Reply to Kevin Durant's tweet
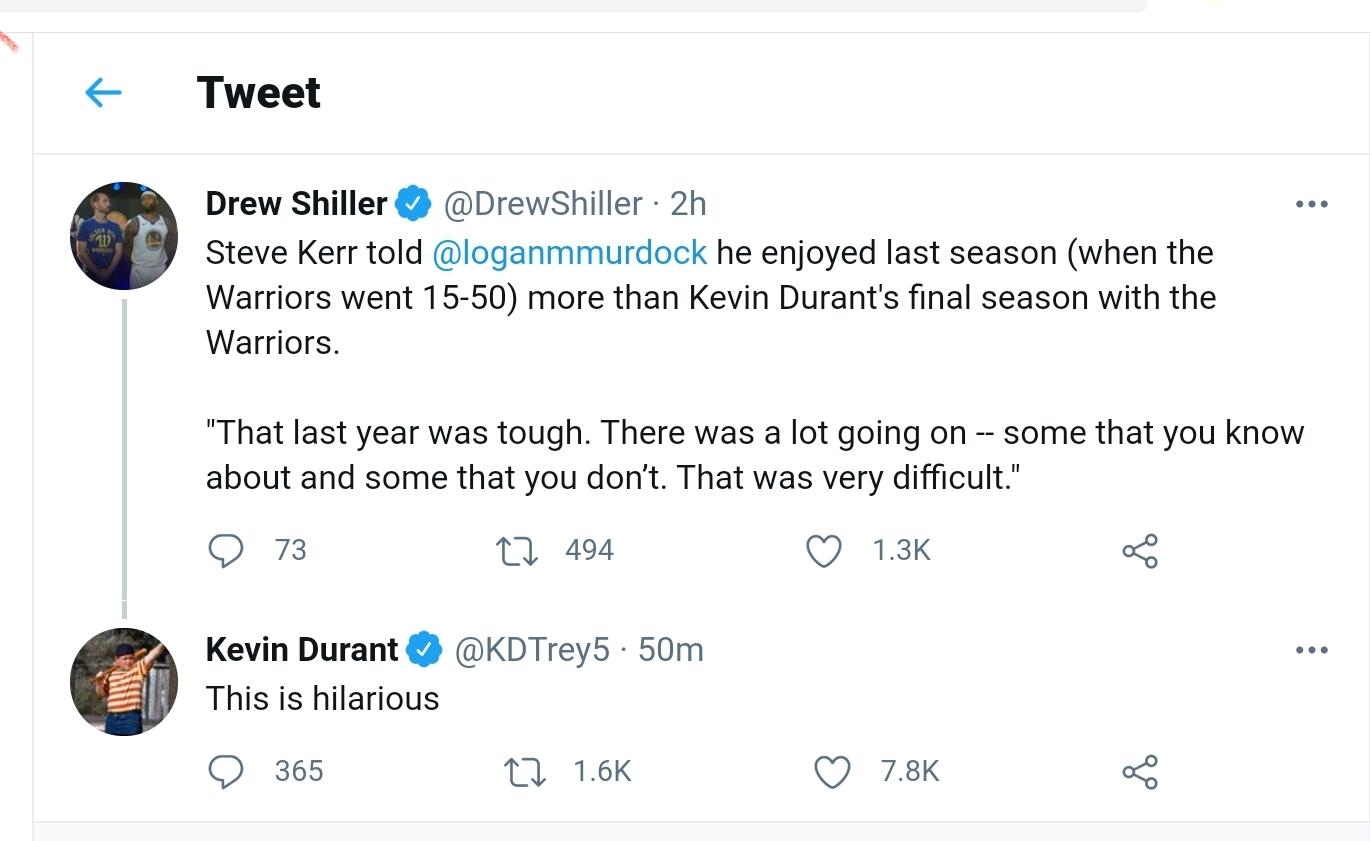The height and width of the screenshot is (841, 1370). pos(226,771)
